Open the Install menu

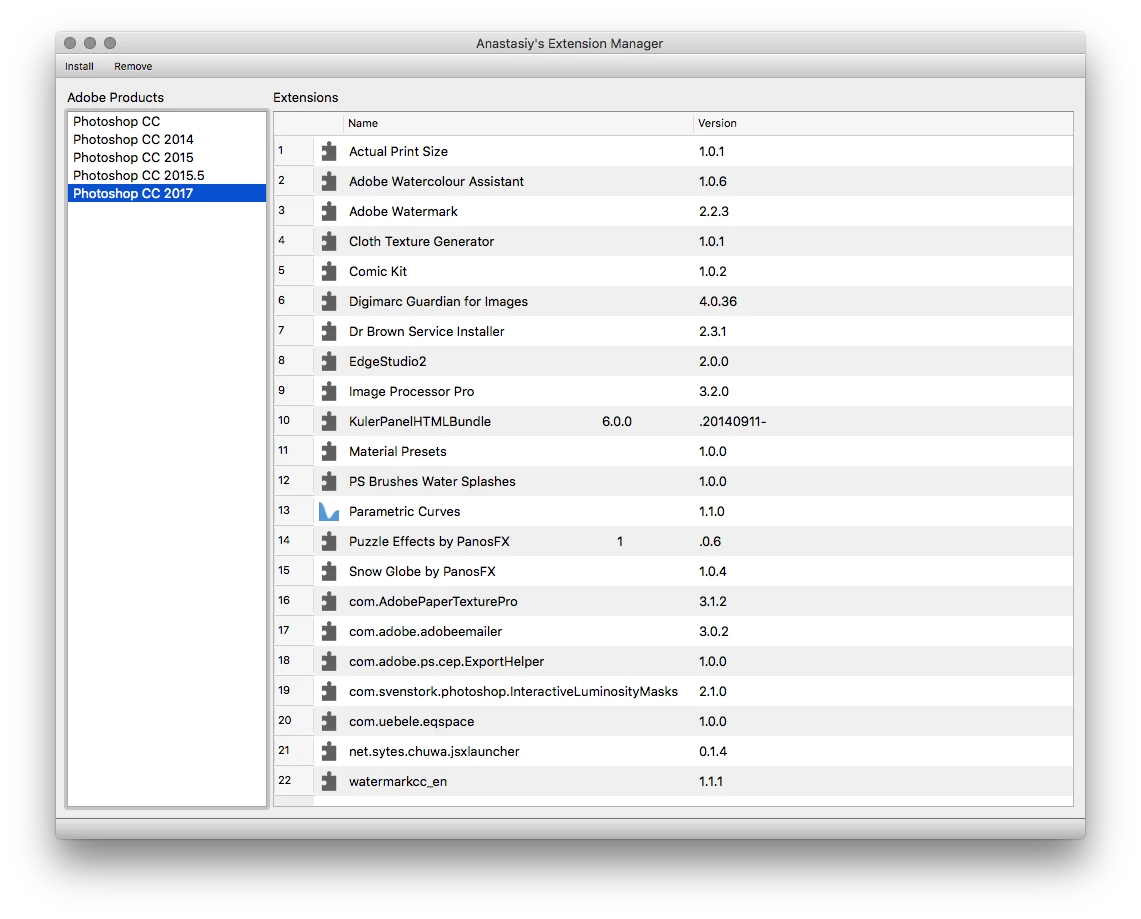tap(79, 66)
